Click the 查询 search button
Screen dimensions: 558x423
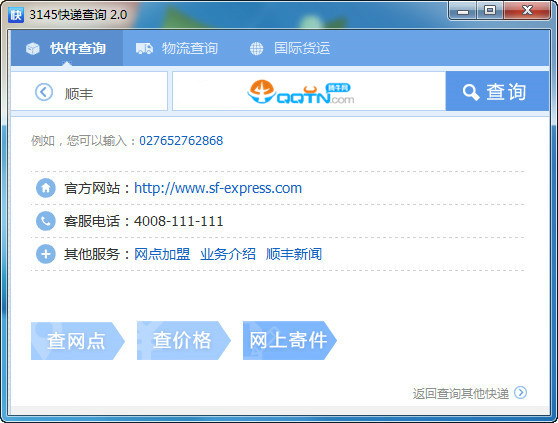click(497, 91)
